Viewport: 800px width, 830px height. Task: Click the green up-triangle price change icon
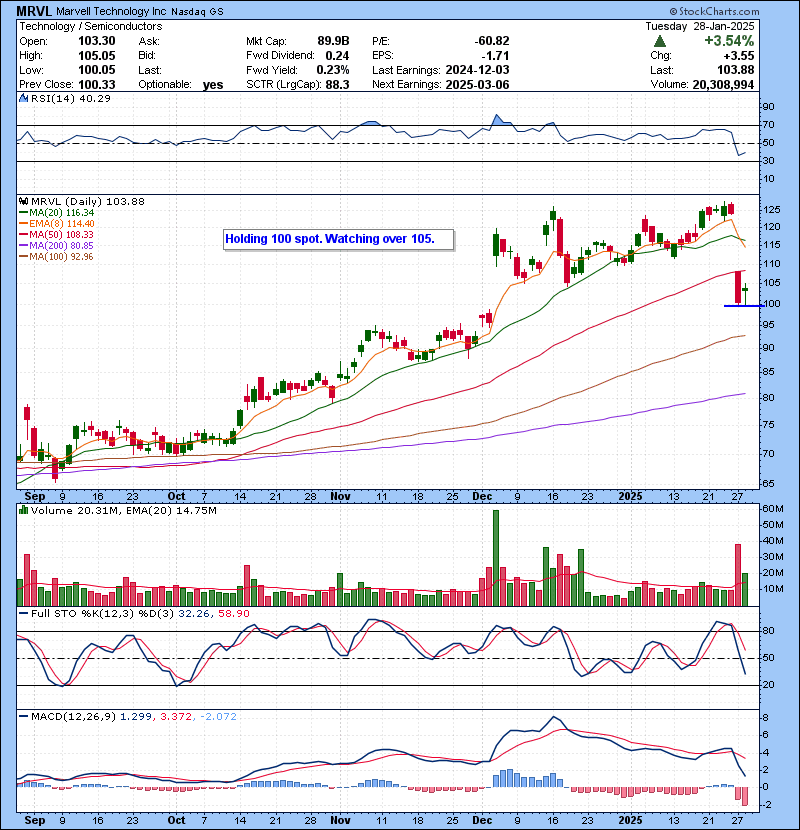pos(659,41)
